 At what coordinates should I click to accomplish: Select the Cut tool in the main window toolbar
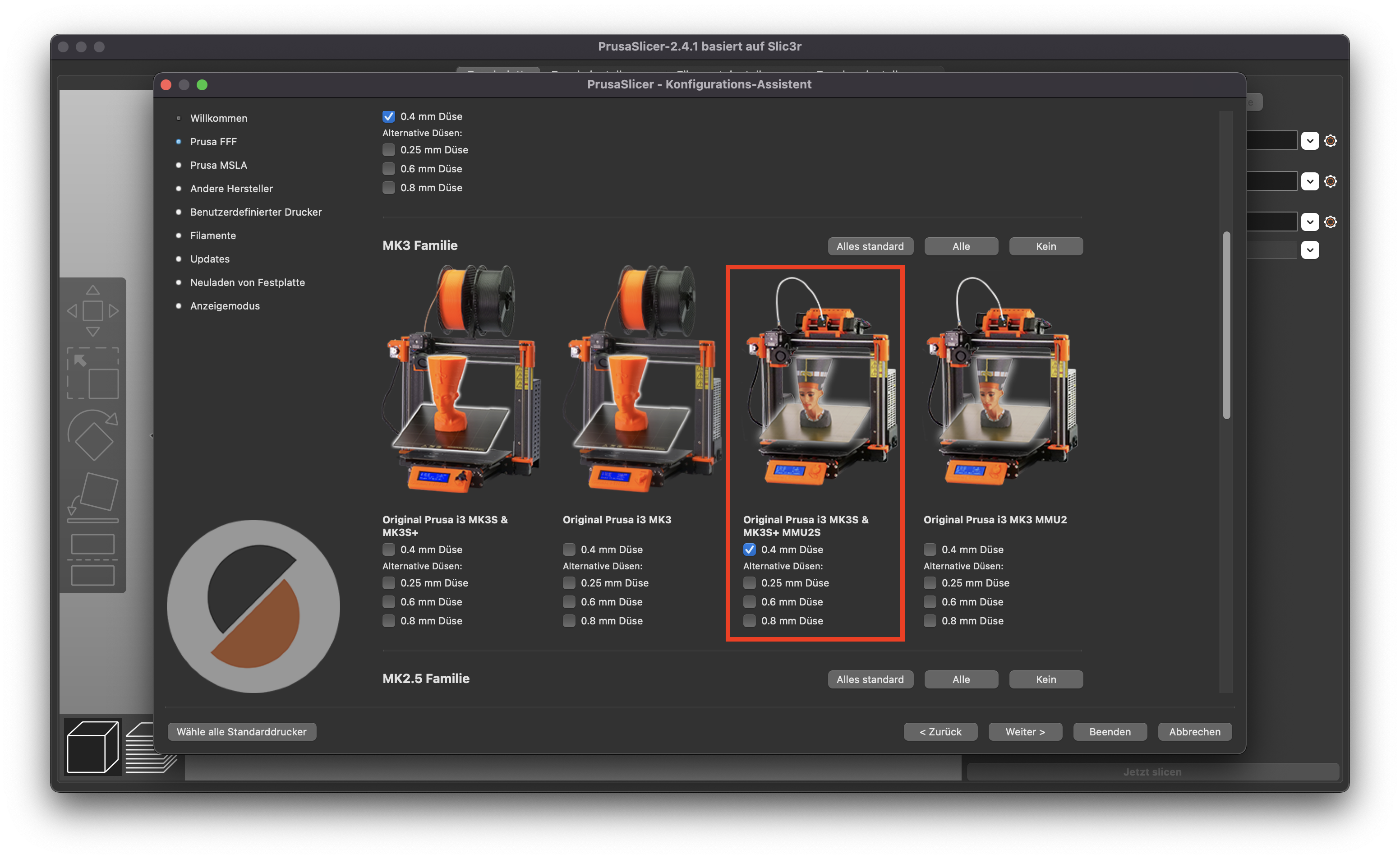click(92, 559)
